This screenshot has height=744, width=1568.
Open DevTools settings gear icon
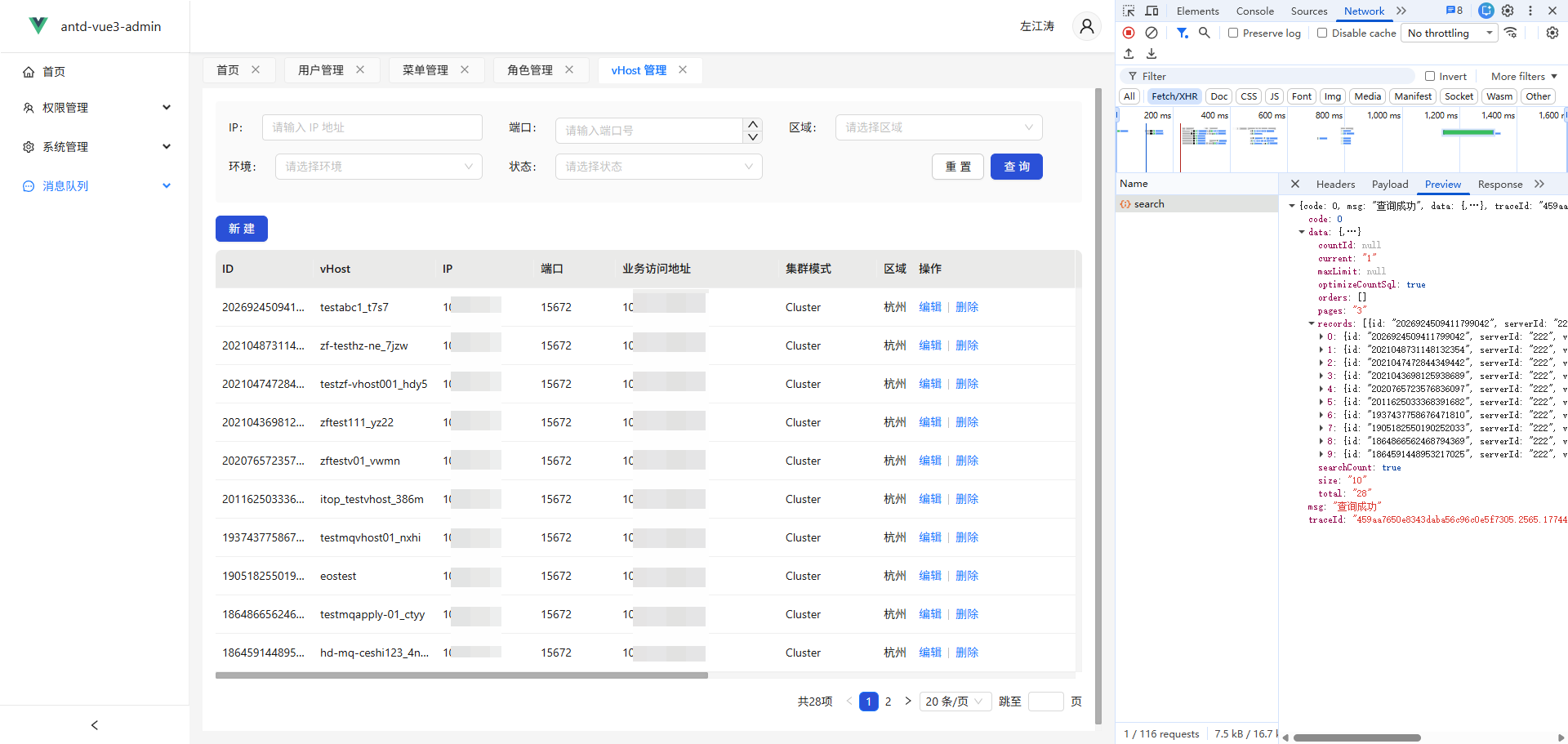tap(1508, 11)
